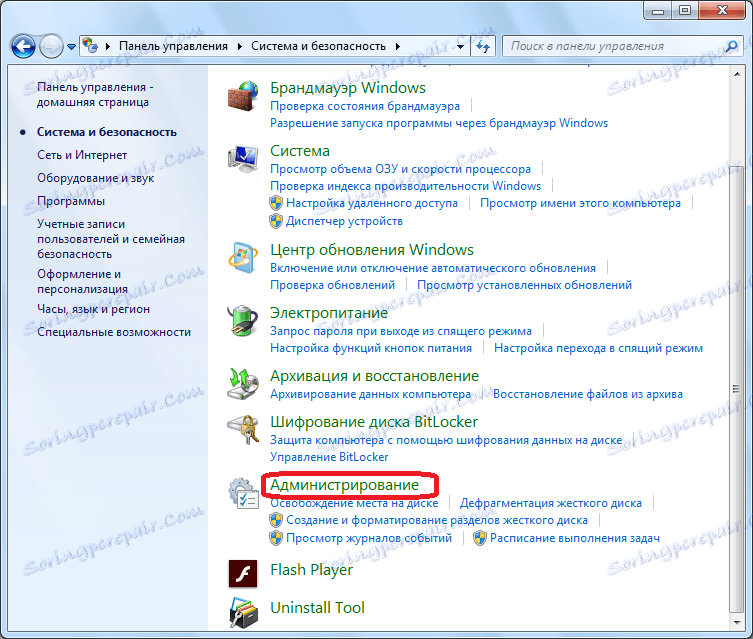753x639 pixels.
Task: Click Архивирование данных компьютера link
Action: point(370,395)
